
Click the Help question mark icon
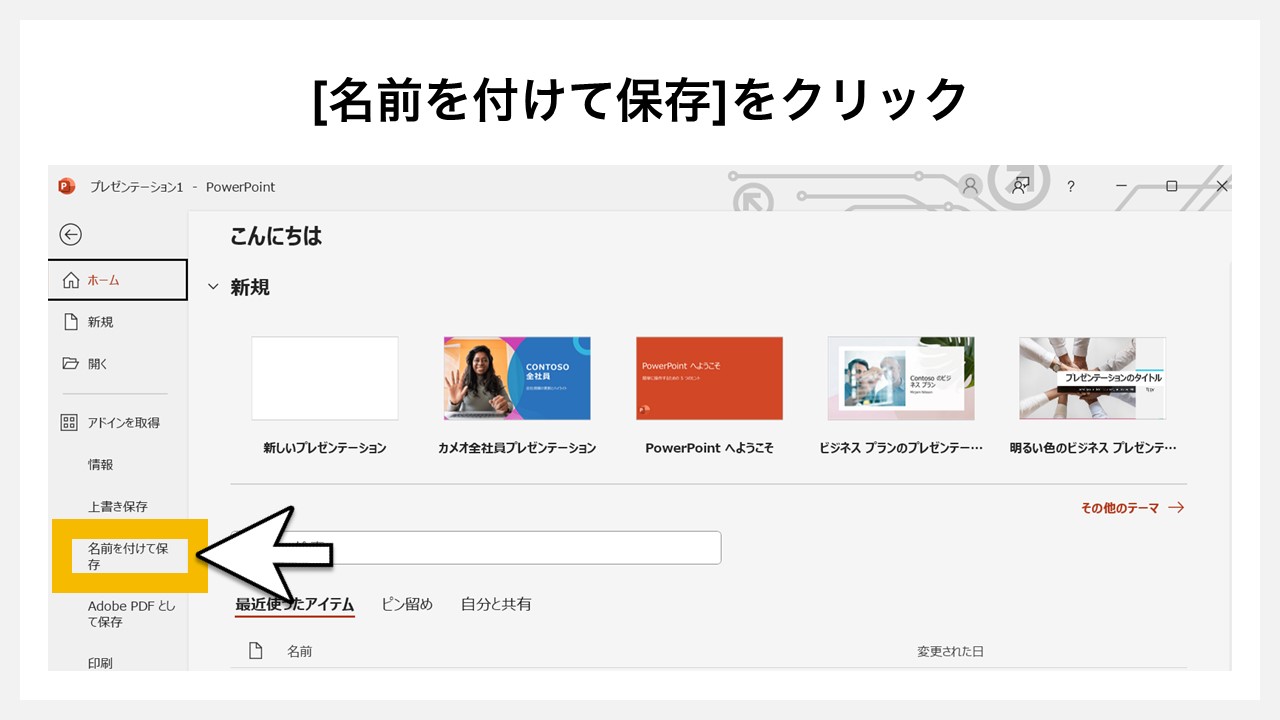click(1070, 187)
